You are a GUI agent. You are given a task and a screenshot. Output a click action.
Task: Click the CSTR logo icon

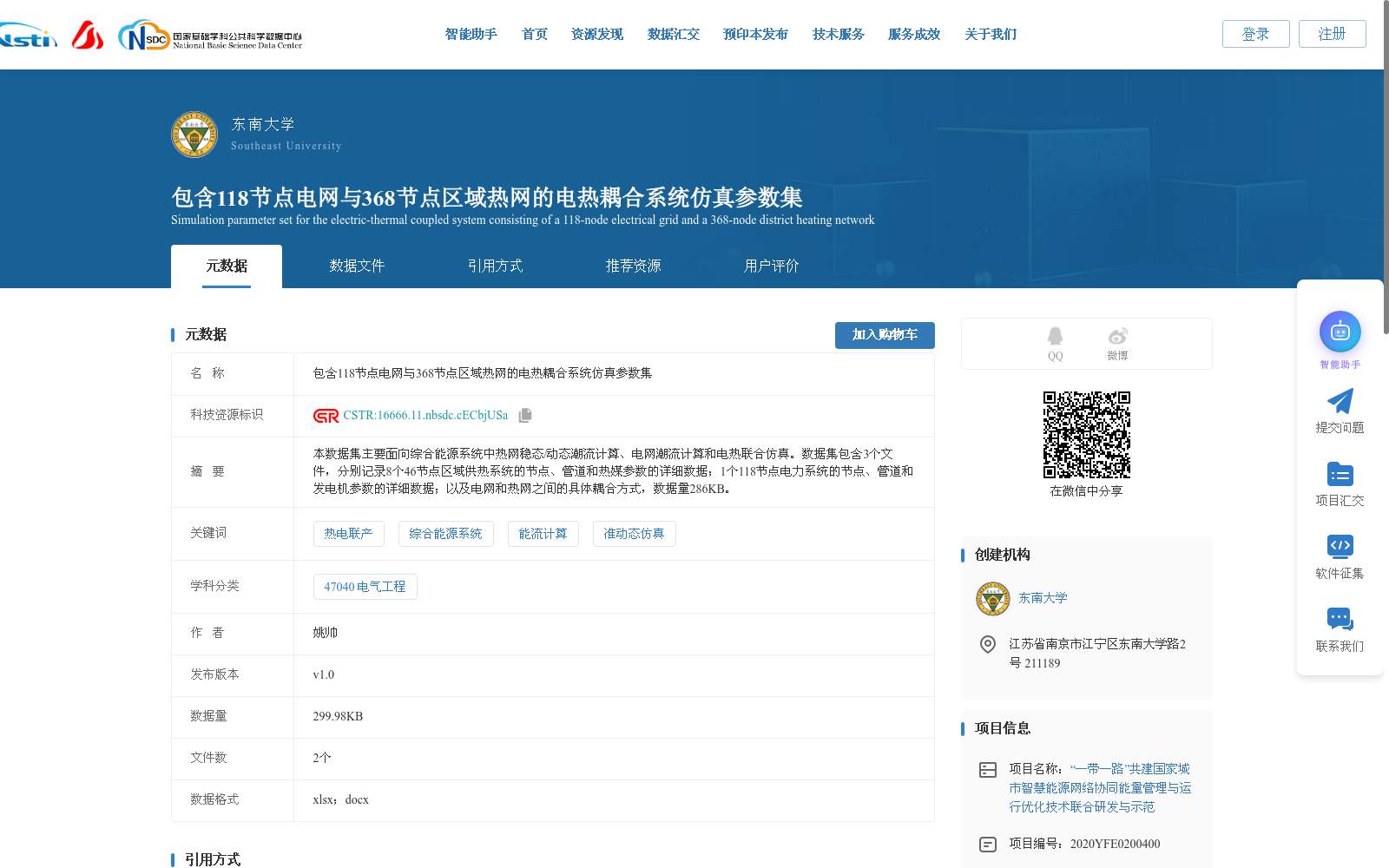[x=326, y=416]
